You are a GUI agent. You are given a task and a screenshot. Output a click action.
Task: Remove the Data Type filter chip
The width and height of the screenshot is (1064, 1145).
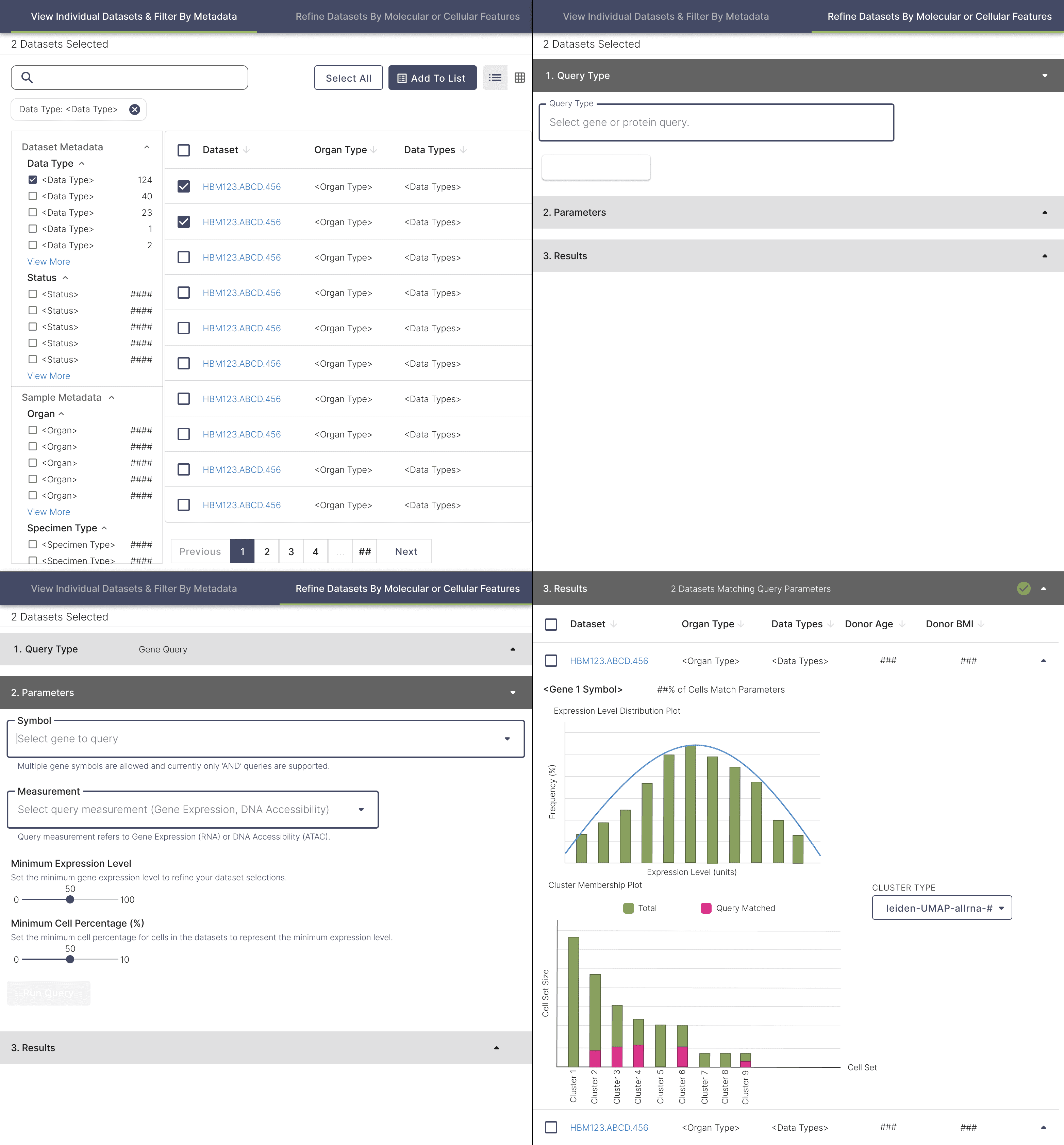coord(134,110)
